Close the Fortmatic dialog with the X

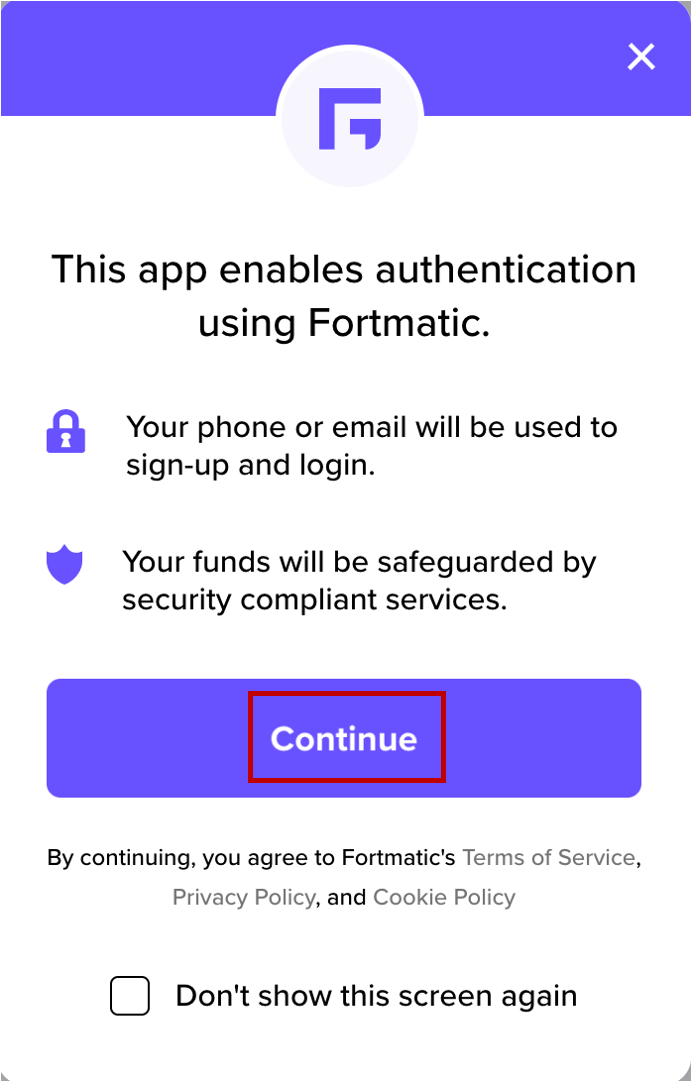pyautogui.click(x=641, y=57)
